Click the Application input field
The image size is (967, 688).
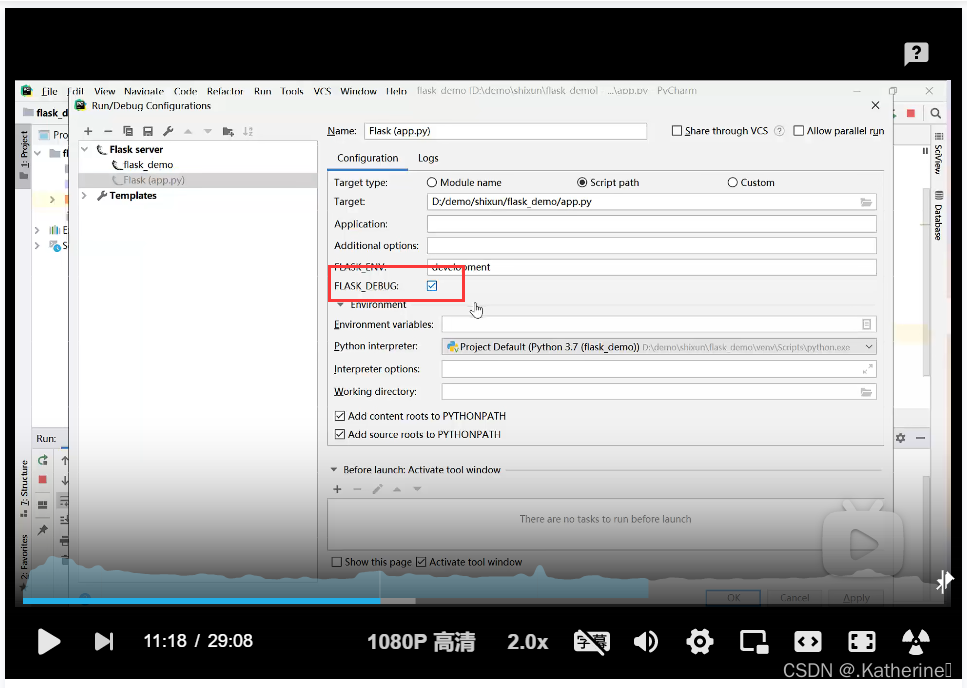tap(651, 224)
